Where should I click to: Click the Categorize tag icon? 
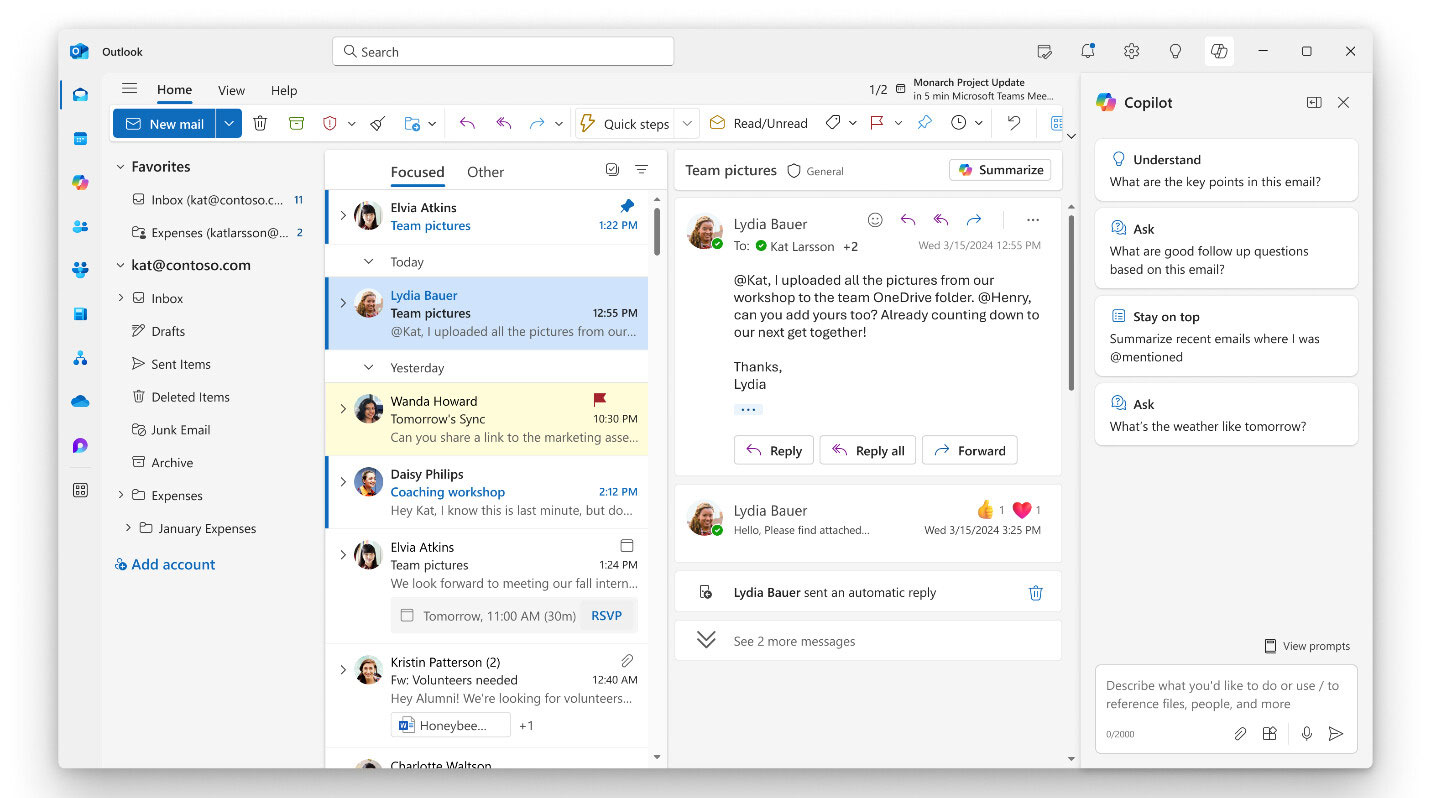pos(832,123)
